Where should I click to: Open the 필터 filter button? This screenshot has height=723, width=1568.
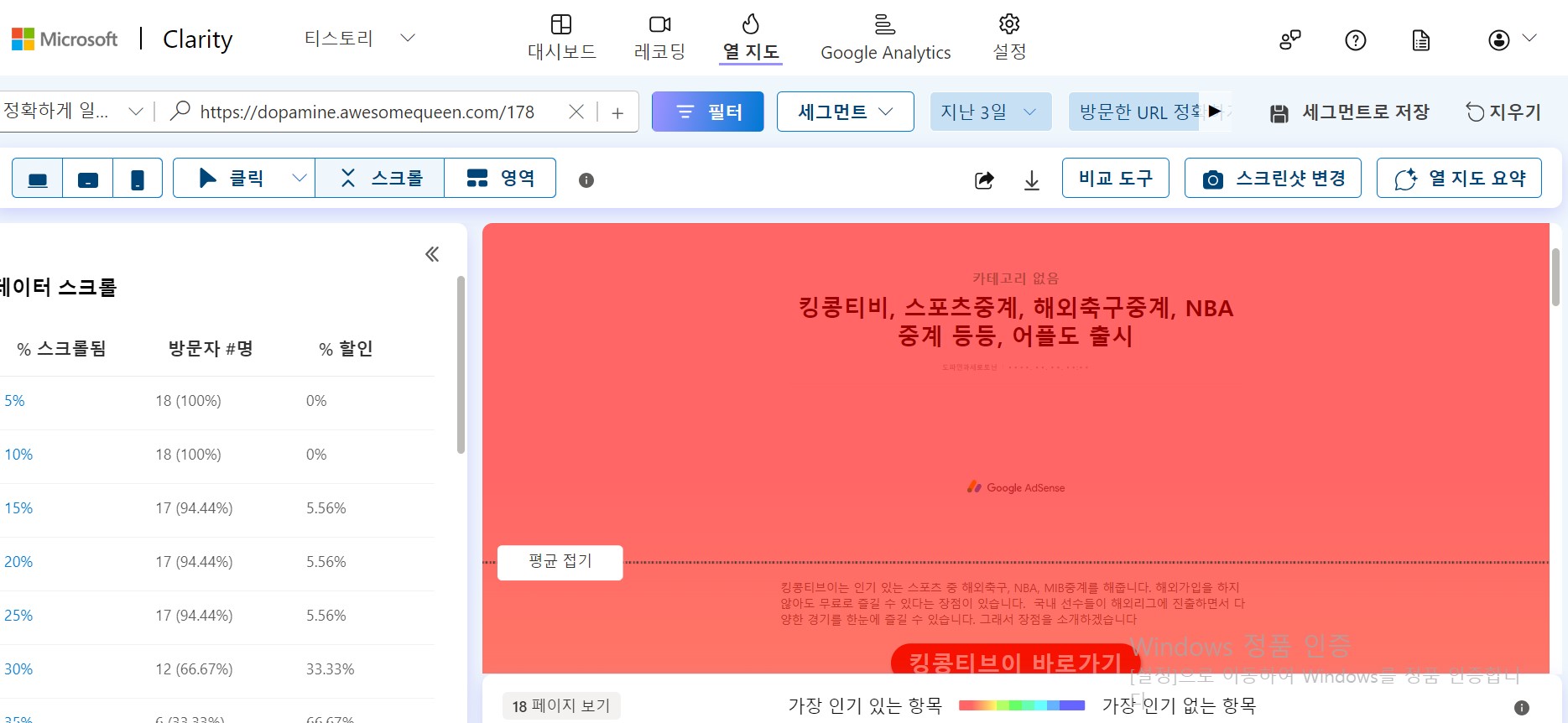coord(708,112)
